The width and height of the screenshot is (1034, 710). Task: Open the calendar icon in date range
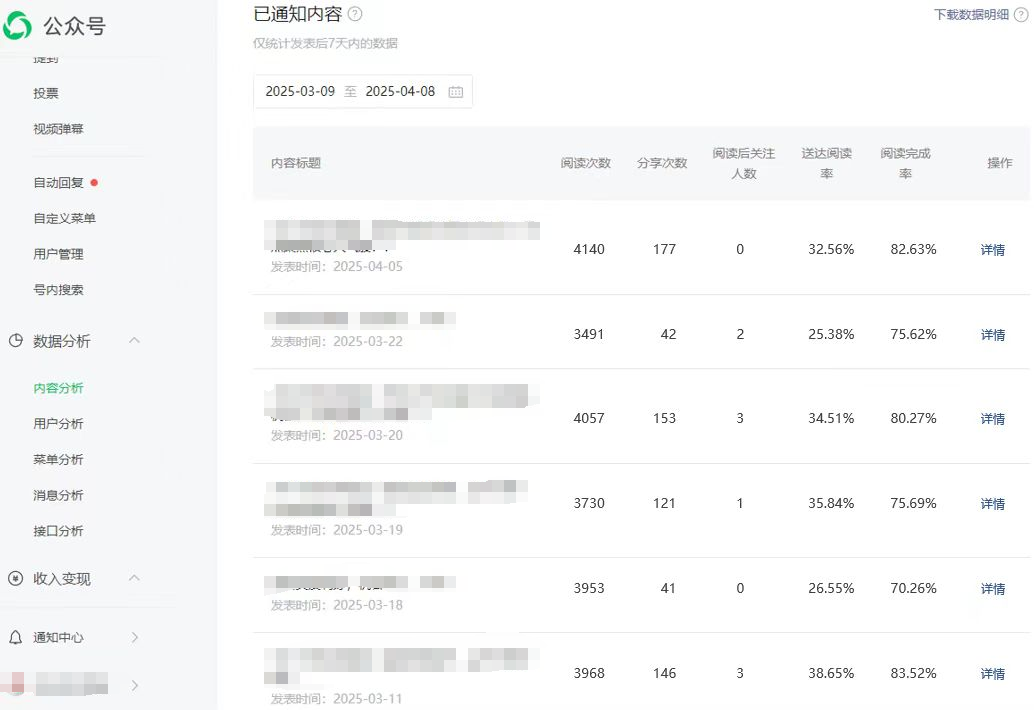pos(456,92)
